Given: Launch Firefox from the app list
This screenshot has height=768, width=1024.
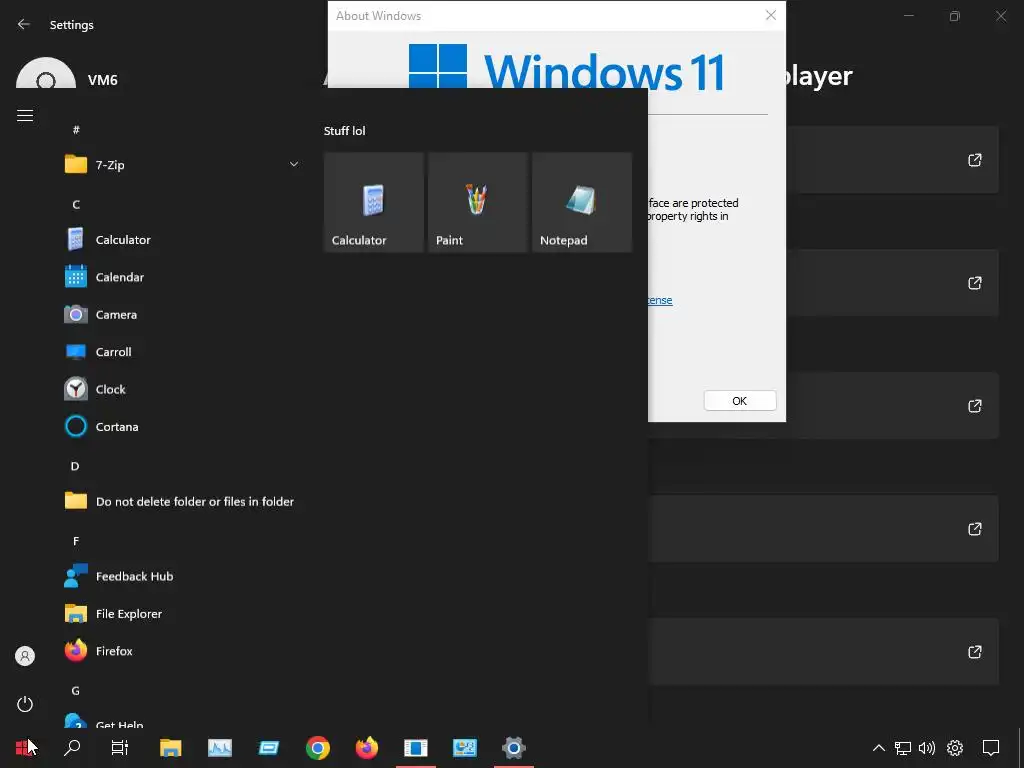Looking at the screenshot, I should 182,651.
